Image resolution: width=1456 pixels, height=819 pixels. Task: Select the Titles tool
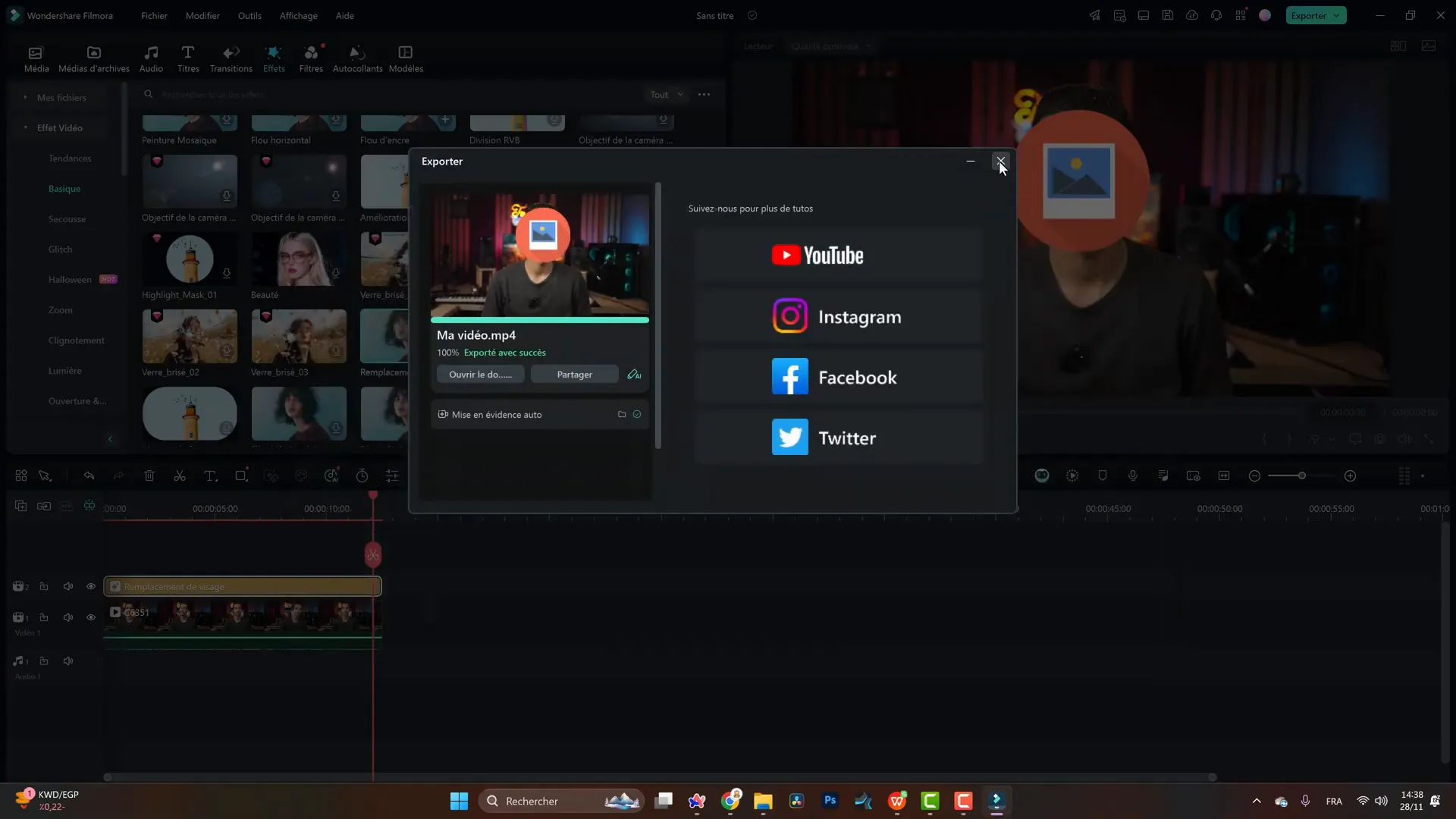(188, 57)
